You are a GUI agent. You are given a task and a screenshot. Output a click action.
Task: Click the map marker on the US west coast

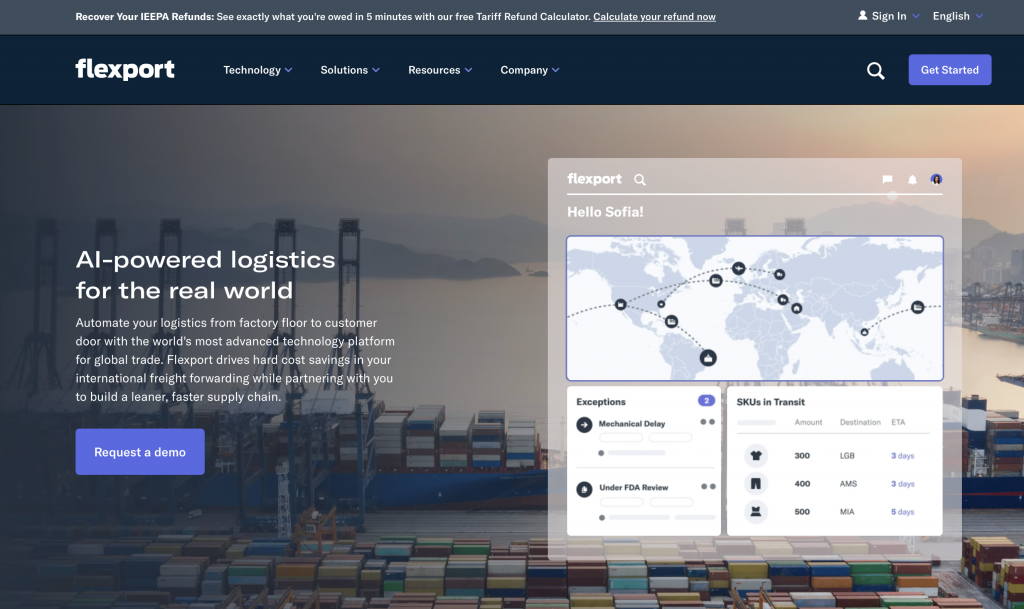[x=620, y=304]
